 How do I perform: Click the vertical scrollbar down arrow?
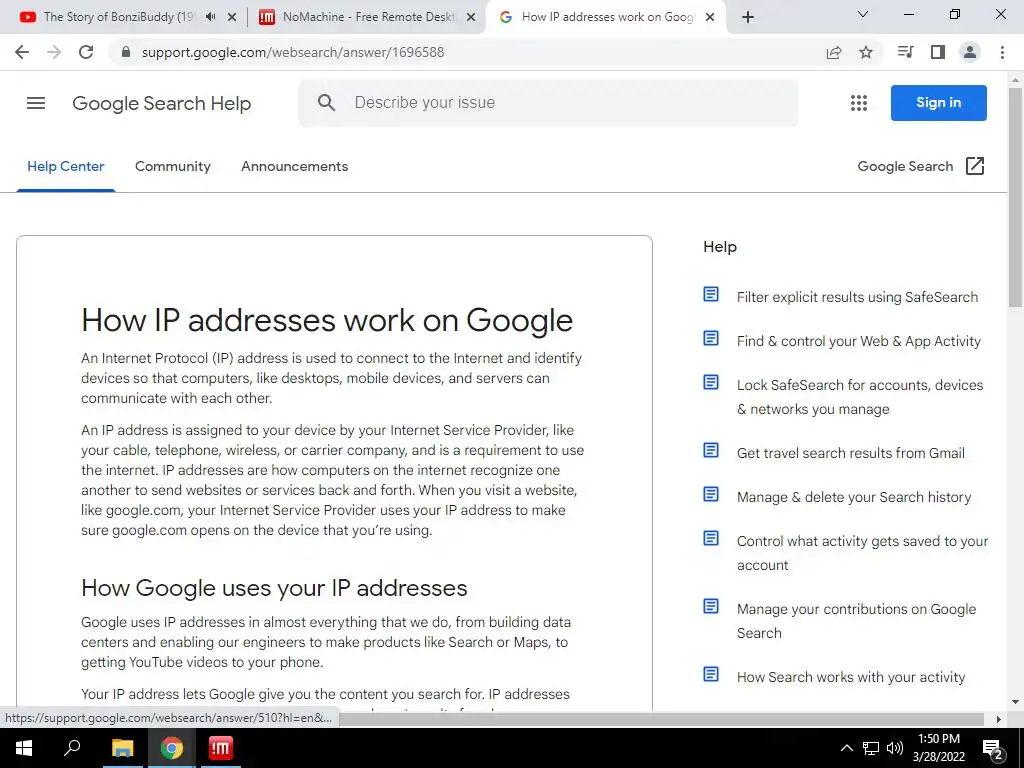pos(1016,703)
